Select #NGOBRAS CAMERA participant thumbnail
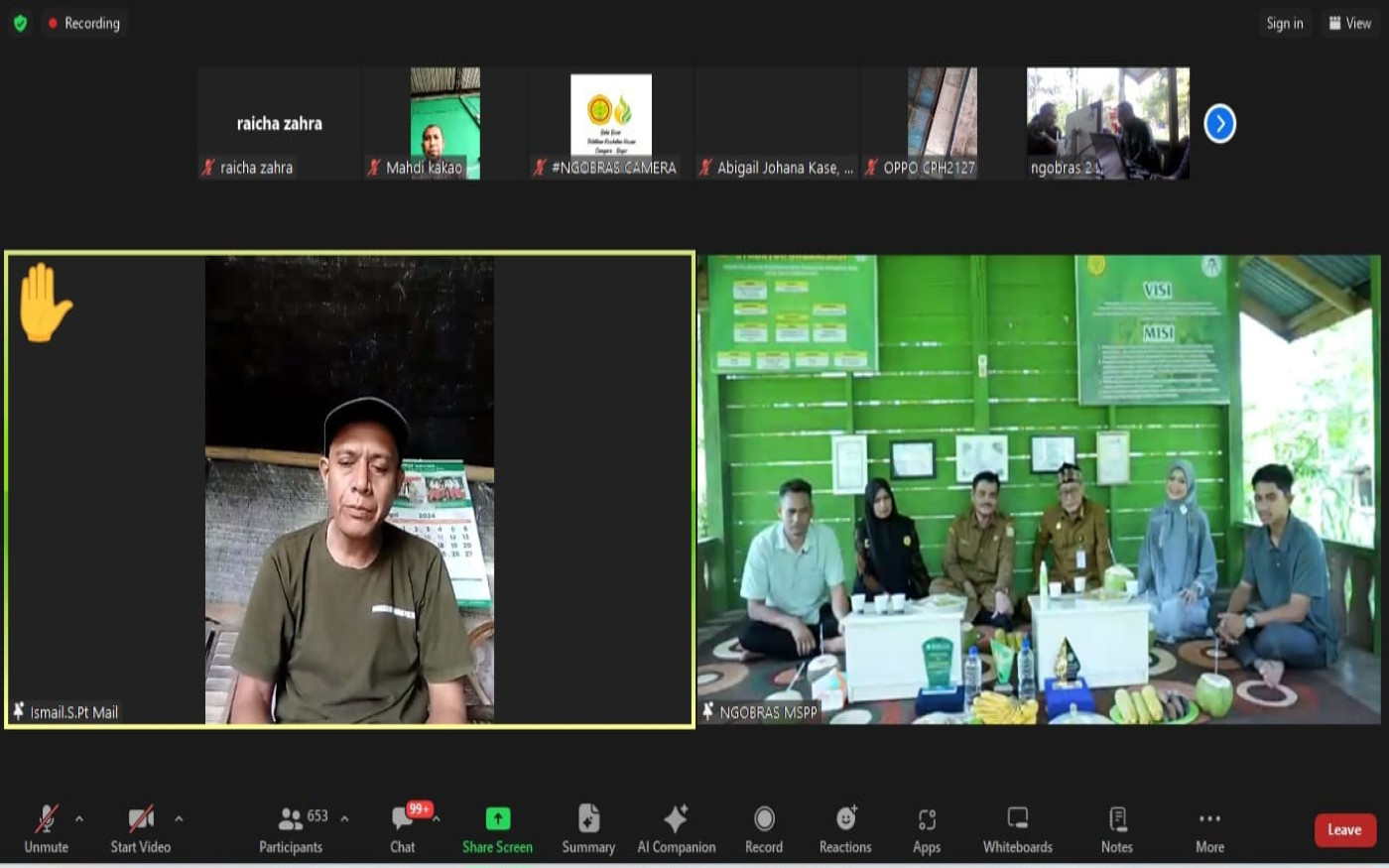 [611, 123]
